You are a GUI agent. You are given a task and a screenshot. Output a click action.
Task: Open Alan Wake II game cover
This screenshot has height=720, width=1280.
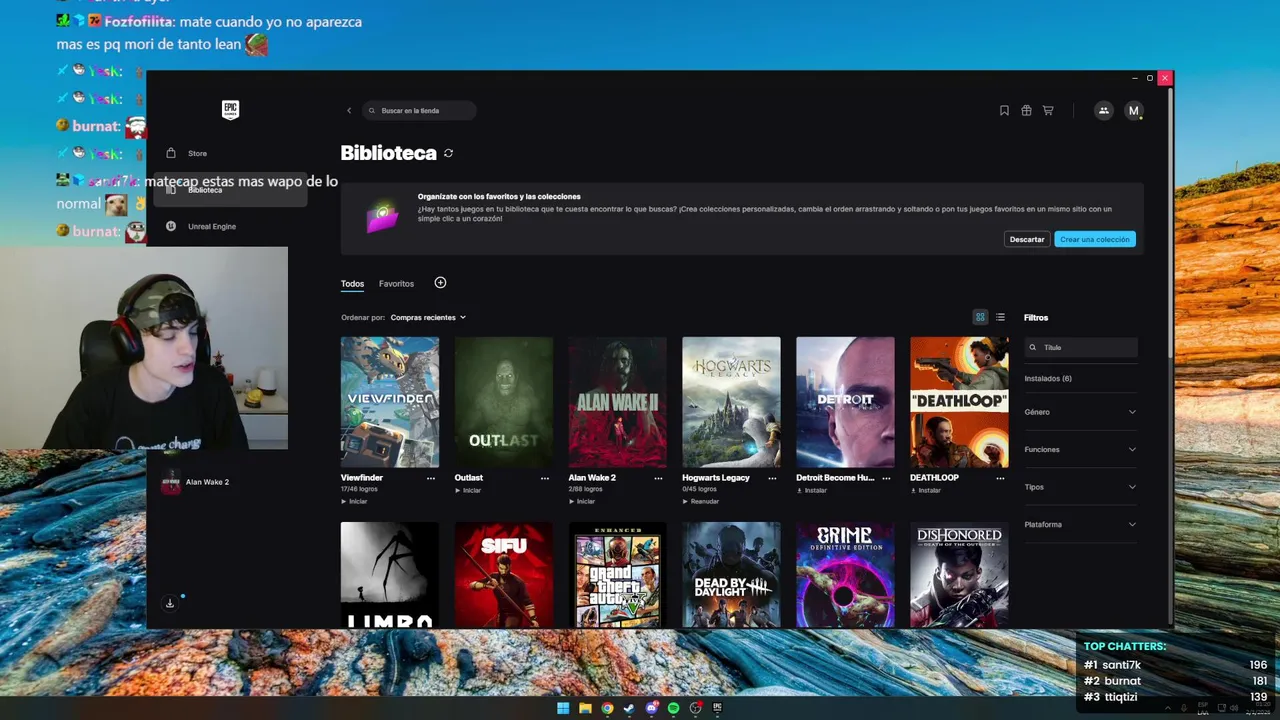[617, 402]
